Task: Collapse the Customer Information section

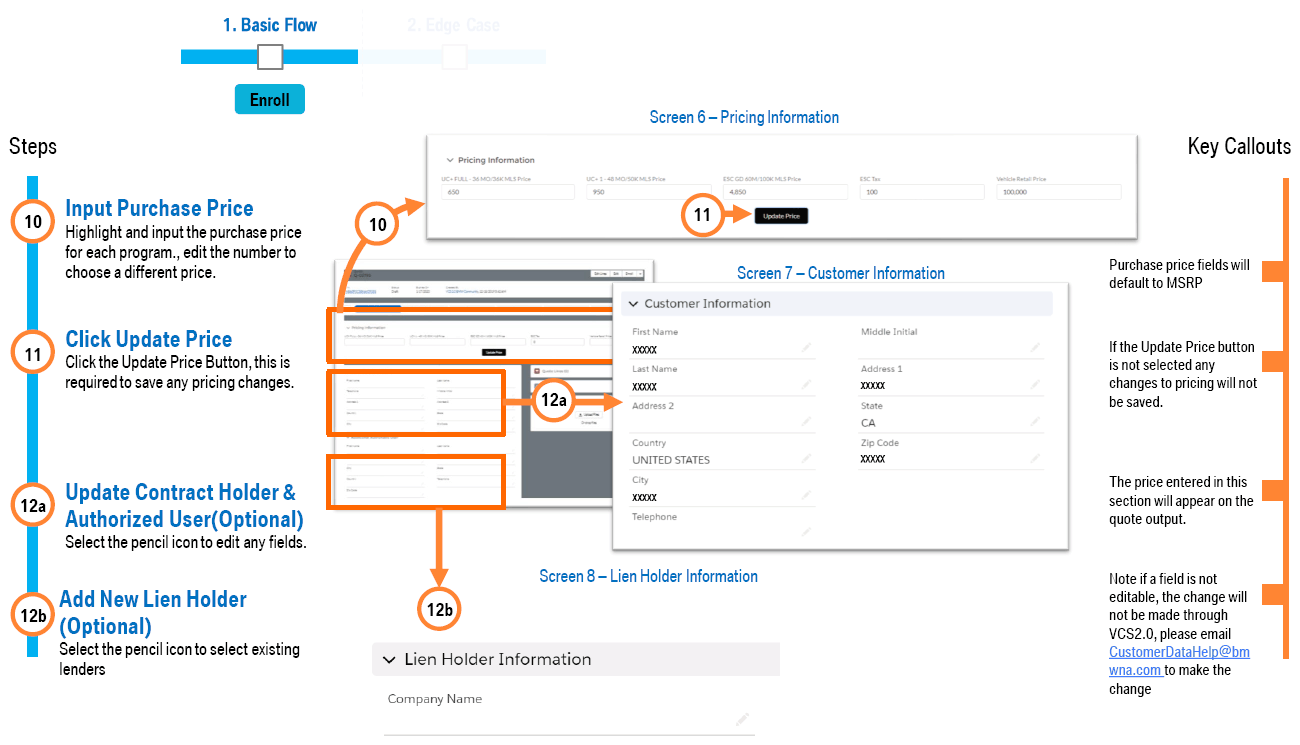Action: pos(633,304)
